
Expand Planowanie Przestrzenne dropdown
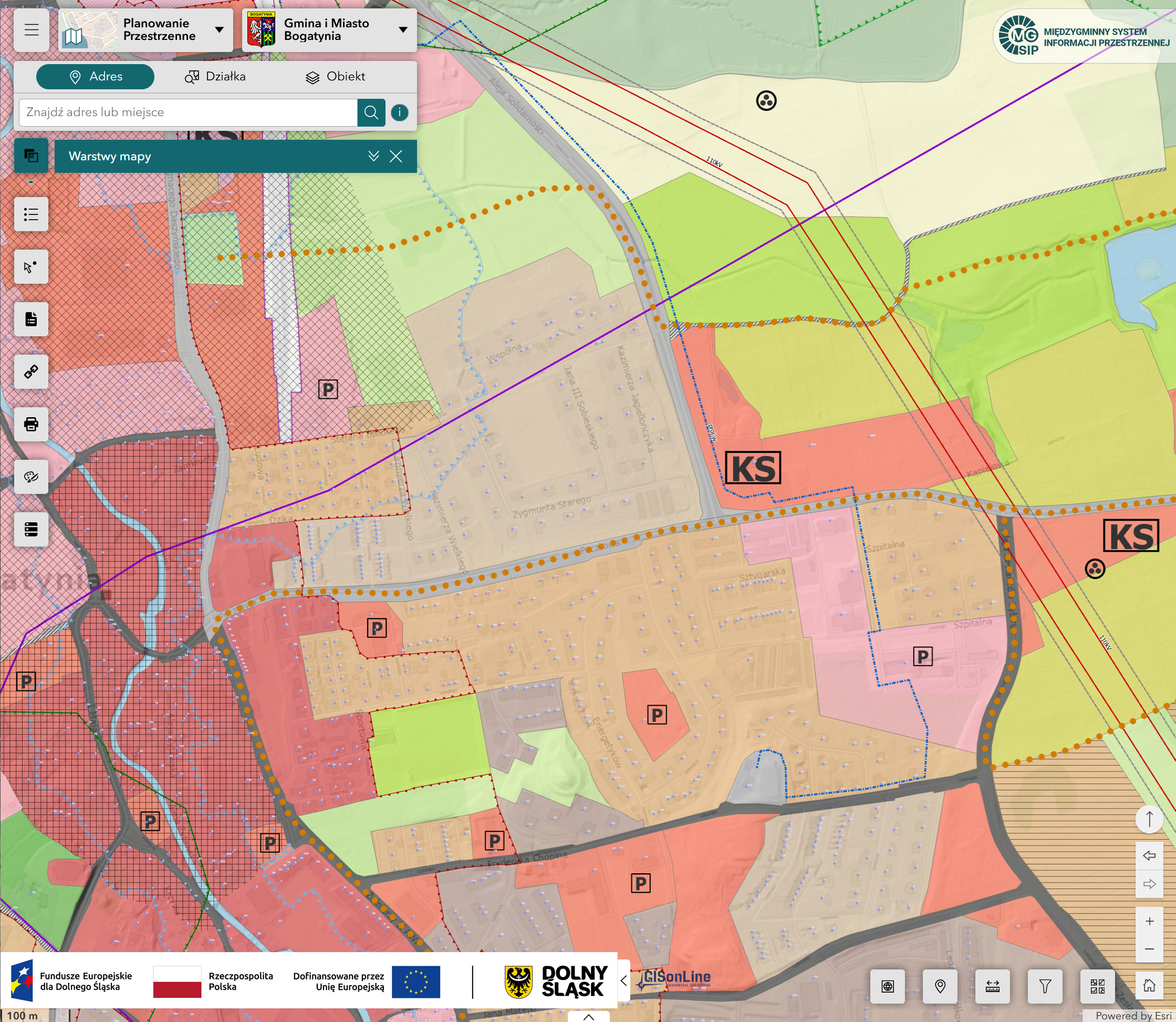(219, 29)
